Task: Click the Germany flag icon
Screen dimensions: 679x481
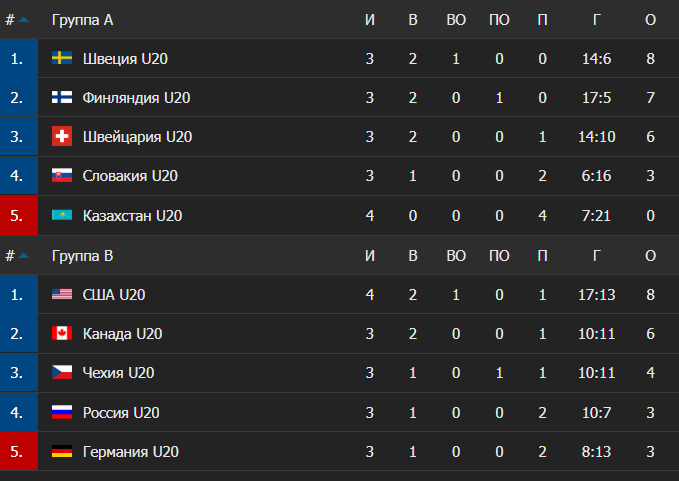Action: pyautogui.click(x=62, y=452)
